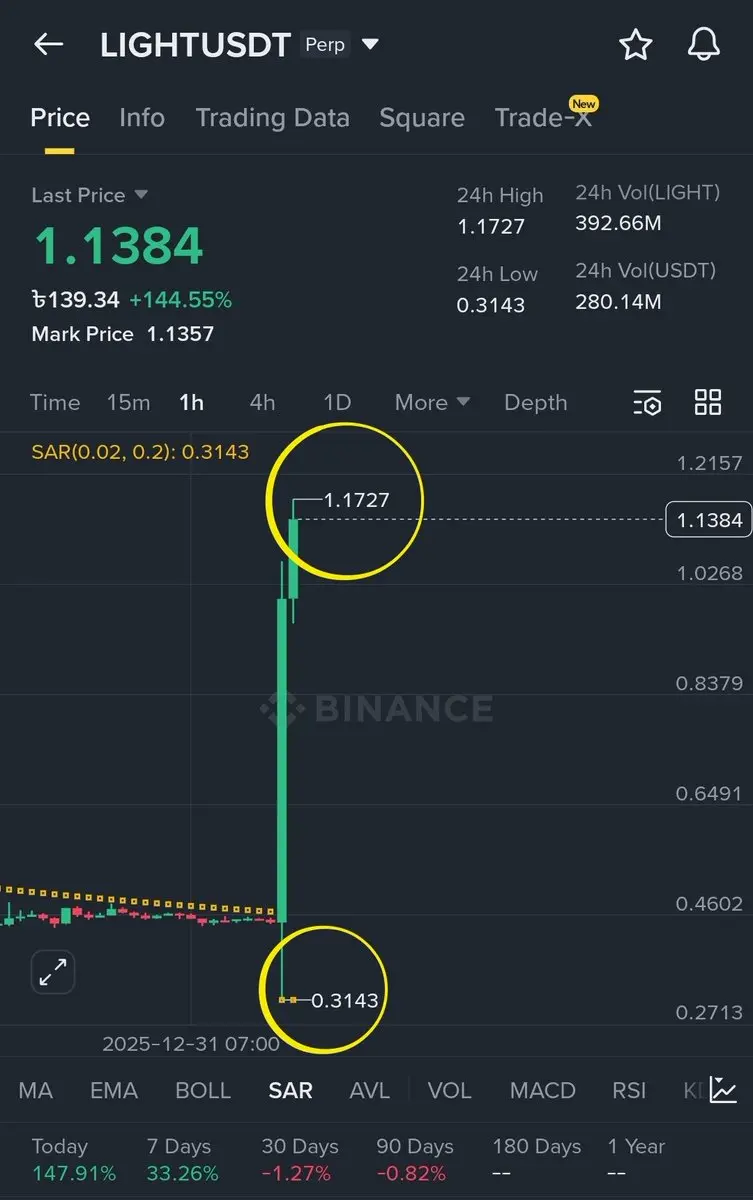Tap the 7 Days 33.26% performance

(182, 1160)
